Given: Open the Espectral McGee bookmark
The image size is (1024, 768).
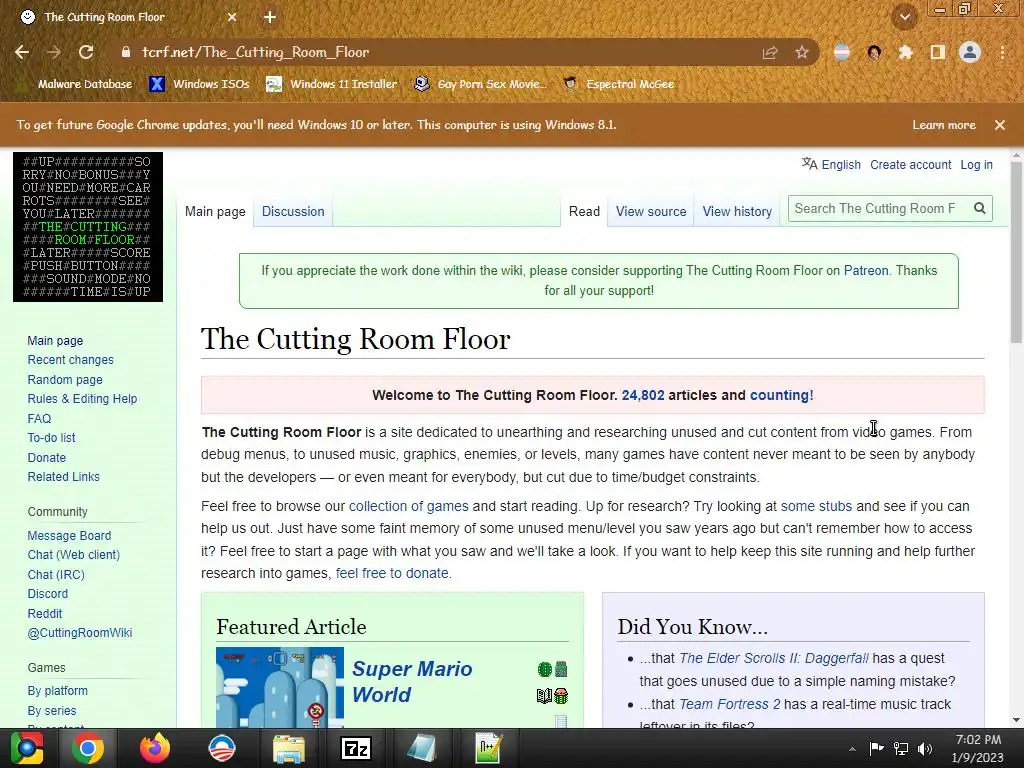Looking at the screenshot, I should click(619, 84).
